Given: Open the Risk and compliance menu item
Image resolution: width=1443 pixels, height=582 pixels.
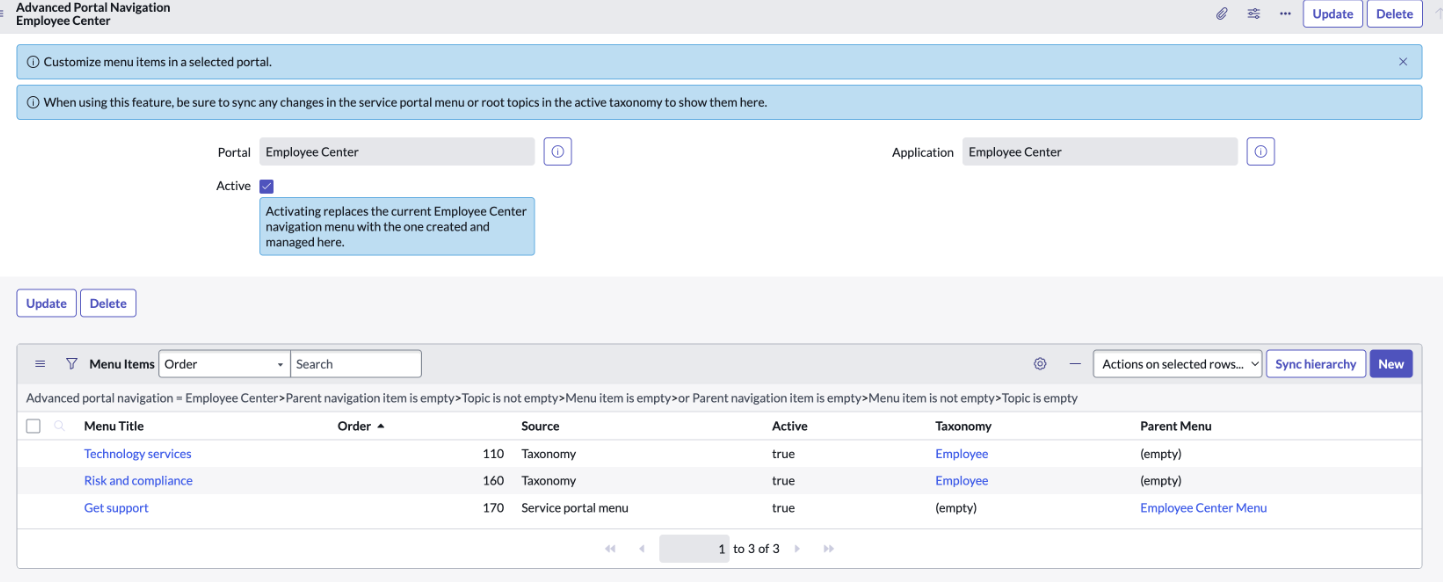Looking at the screenshot, I should pyautogui.click(x=138, y=481).
